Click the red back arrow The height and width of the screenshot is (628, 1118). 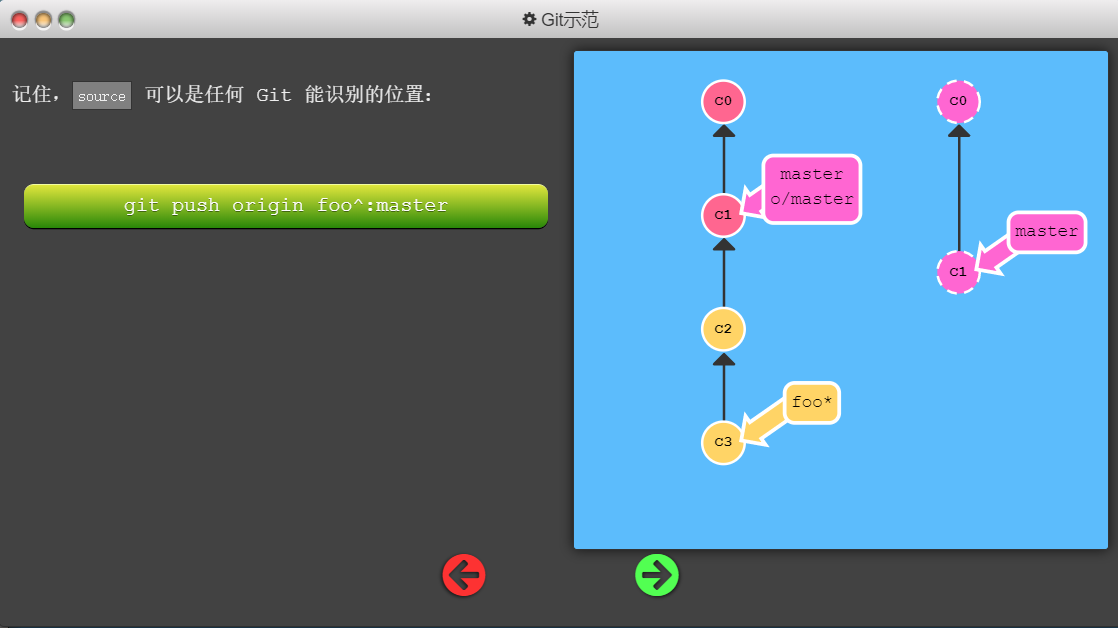464,575
